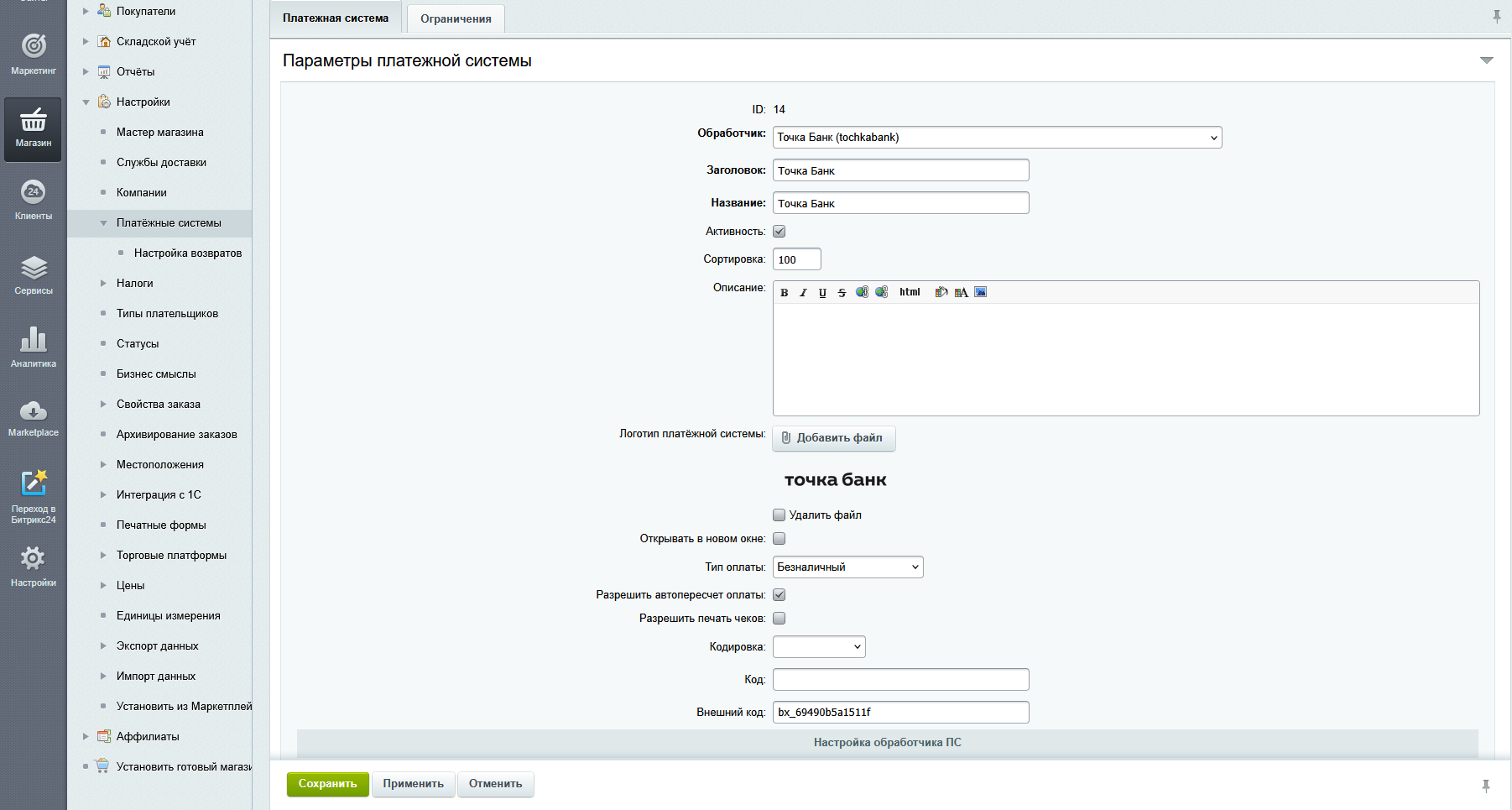This screenshot has width=1512, height=810.
Task: Click Добавить файл button
Action: (833, 438)
